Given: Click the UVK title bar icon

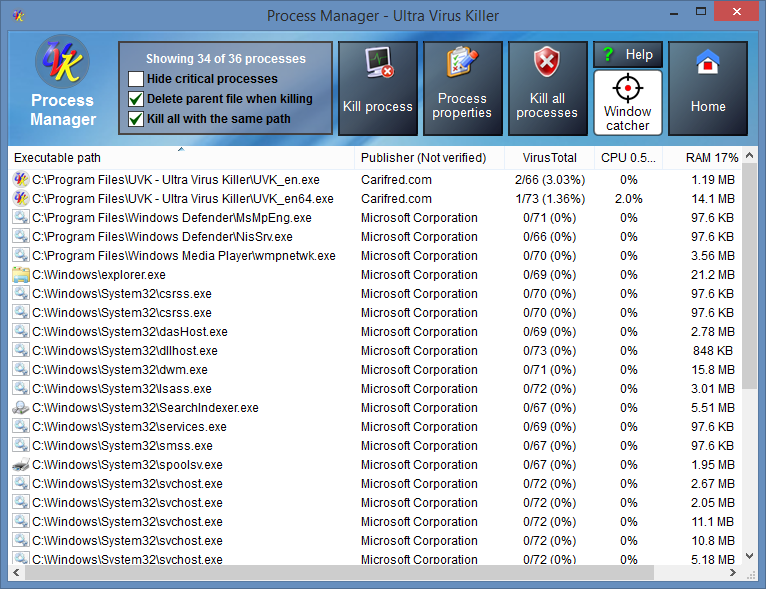Looking at the screenshot, I should coord(19,16).
